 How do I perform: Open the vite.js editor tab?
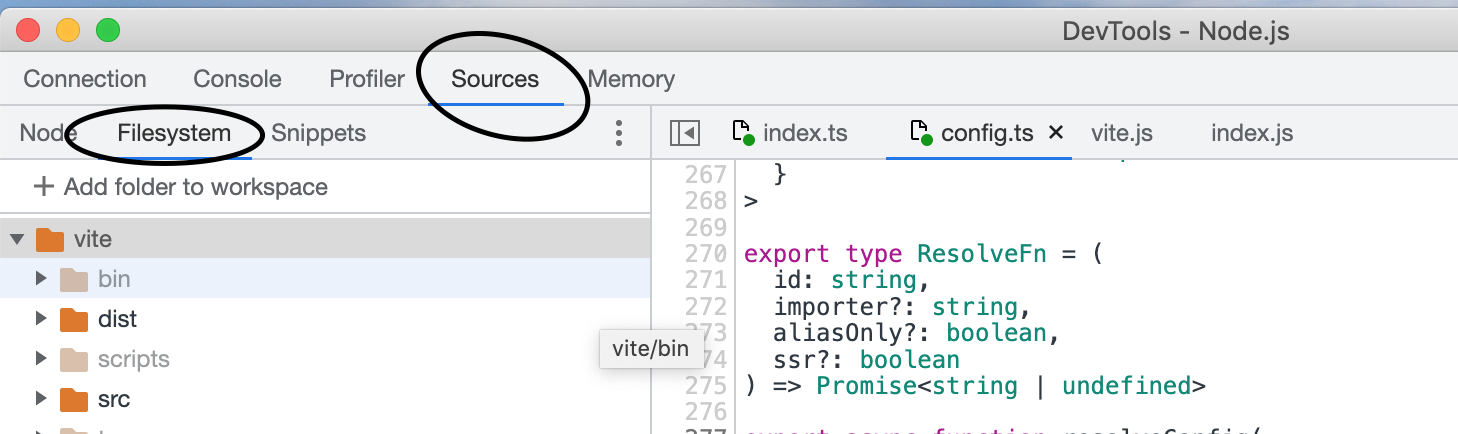1122,133
